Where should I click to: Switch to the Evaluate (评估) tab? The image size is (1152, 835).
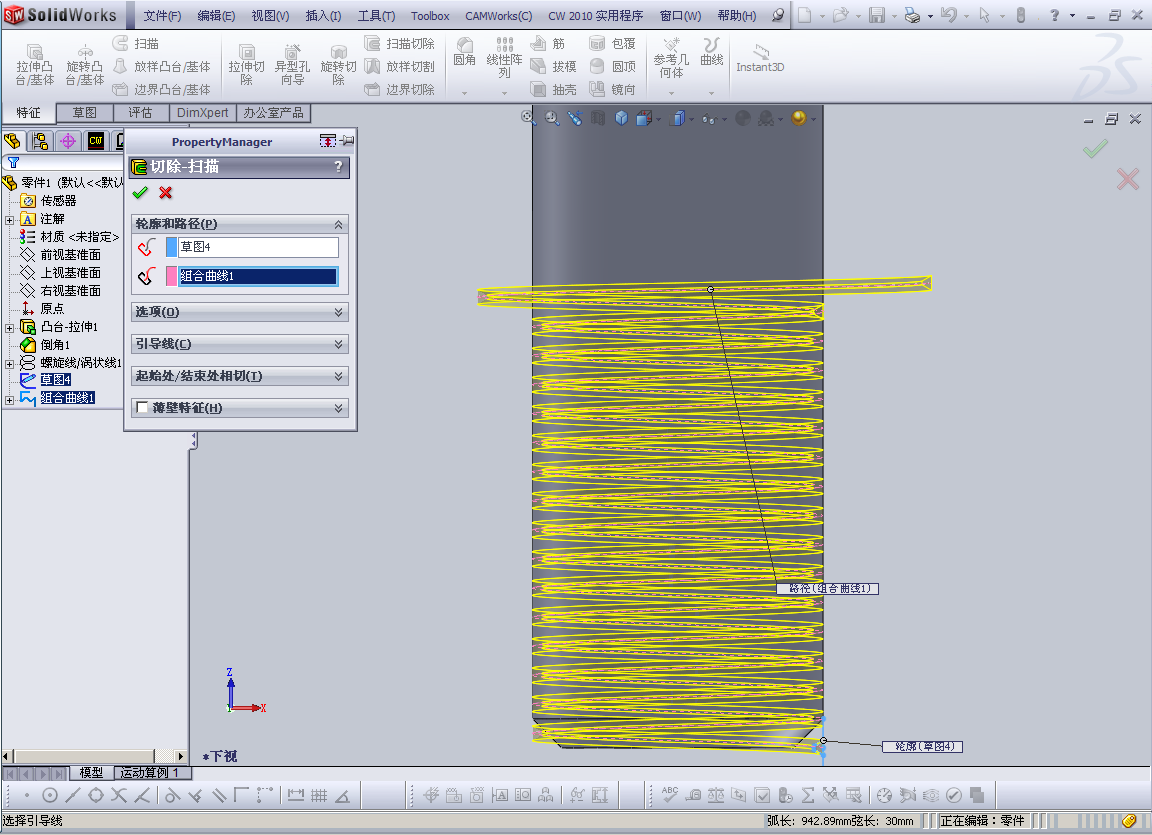(140, 112)
